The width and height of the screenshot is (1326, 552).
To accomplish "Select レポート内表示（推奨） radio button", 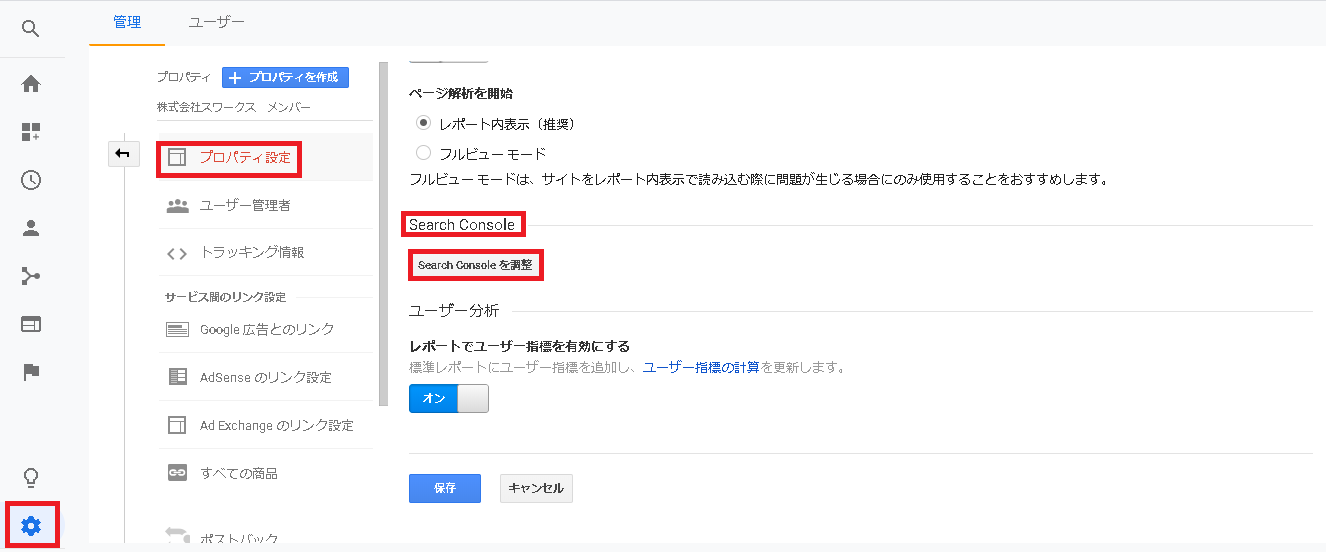I will tap(423, 124).
